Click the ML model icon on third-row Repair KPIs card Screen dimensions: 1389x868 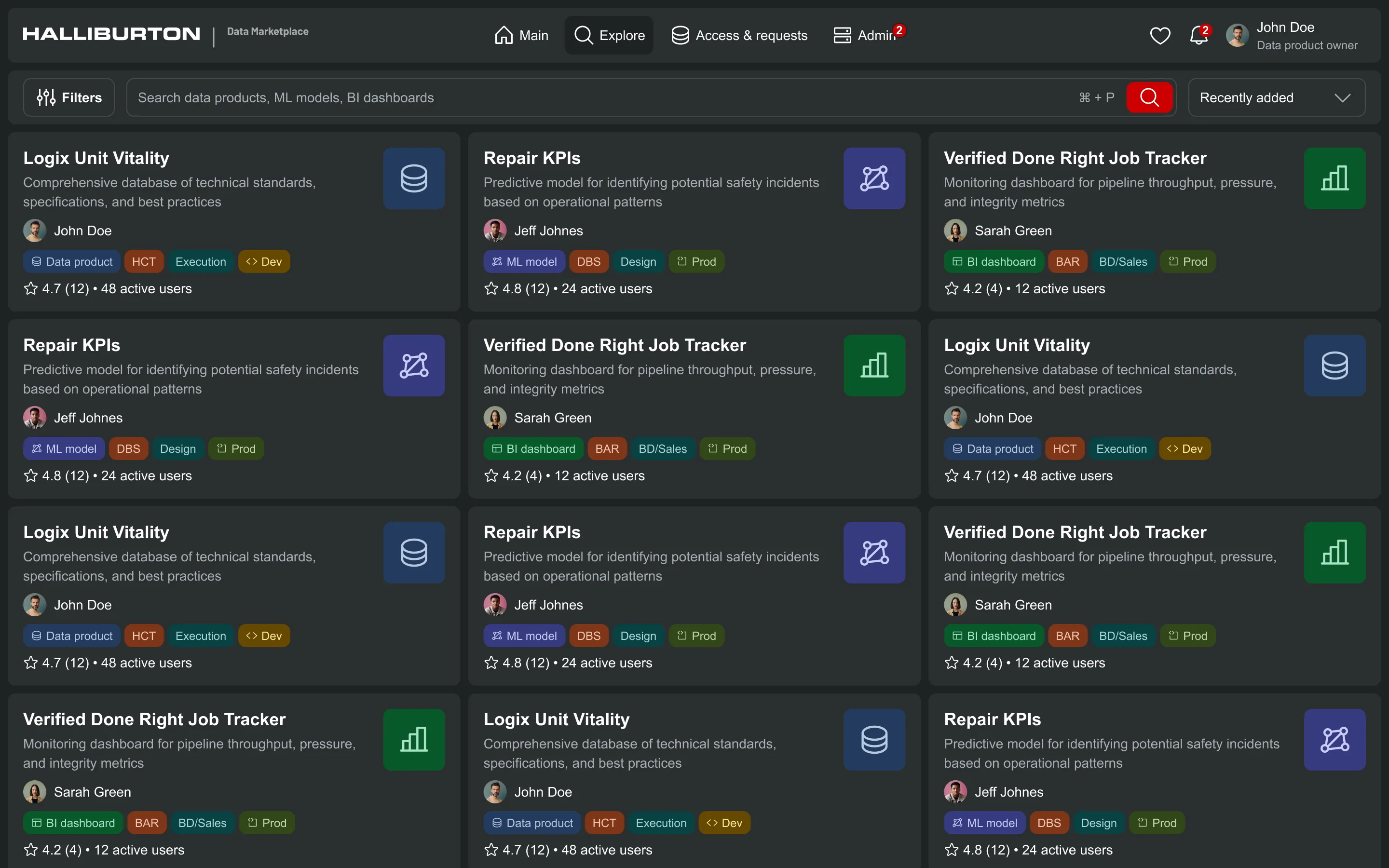point(874,553)
